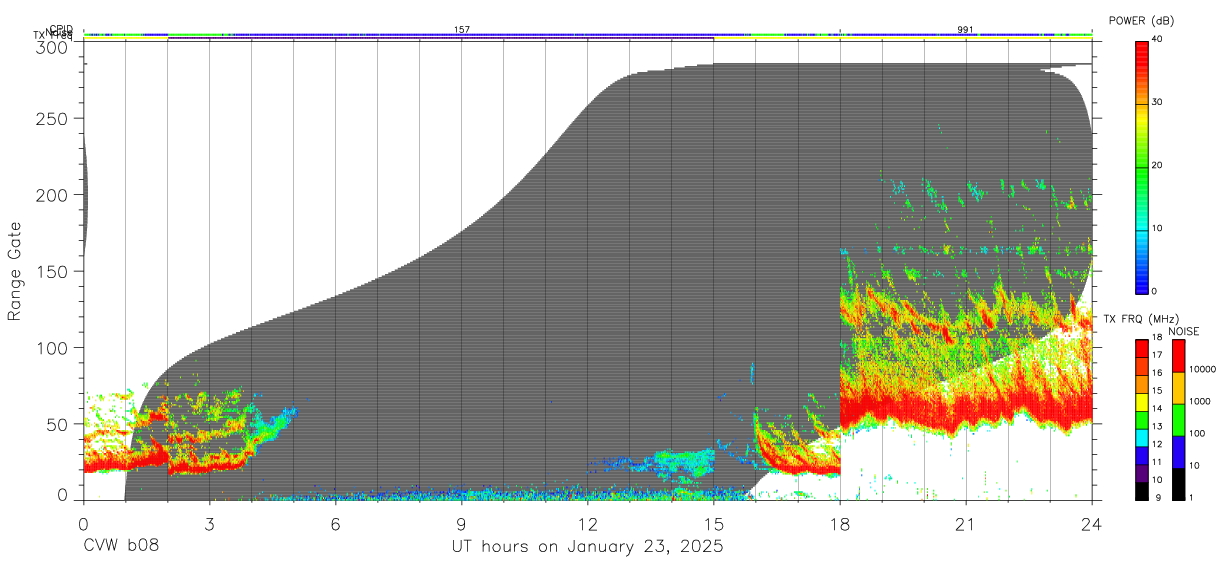Click the x-axis tick label 6
Screen dimensions: 1228x567
[x=335, y=524]
